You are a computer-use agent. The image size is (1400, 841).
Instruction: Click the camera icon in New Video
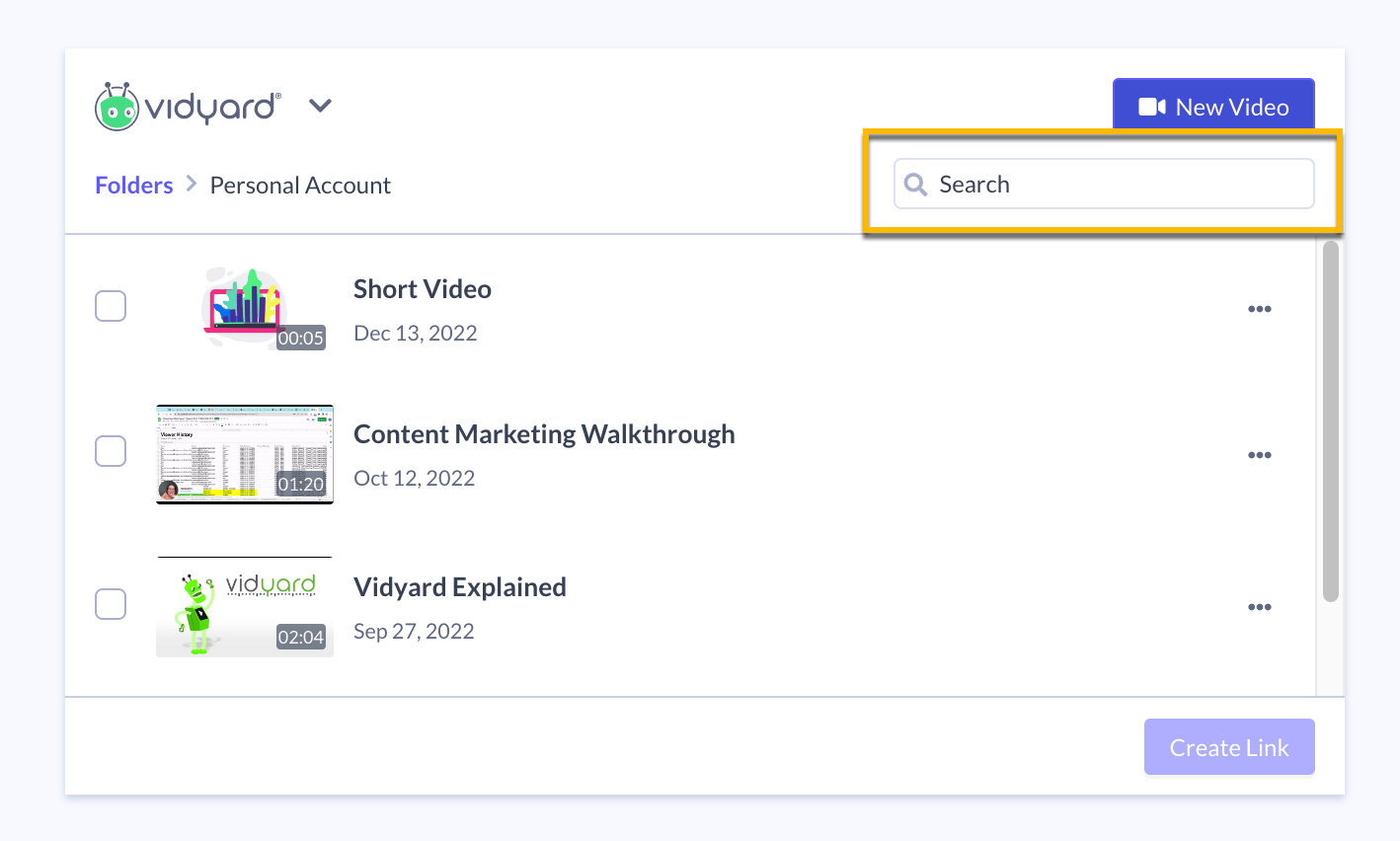1152,107
